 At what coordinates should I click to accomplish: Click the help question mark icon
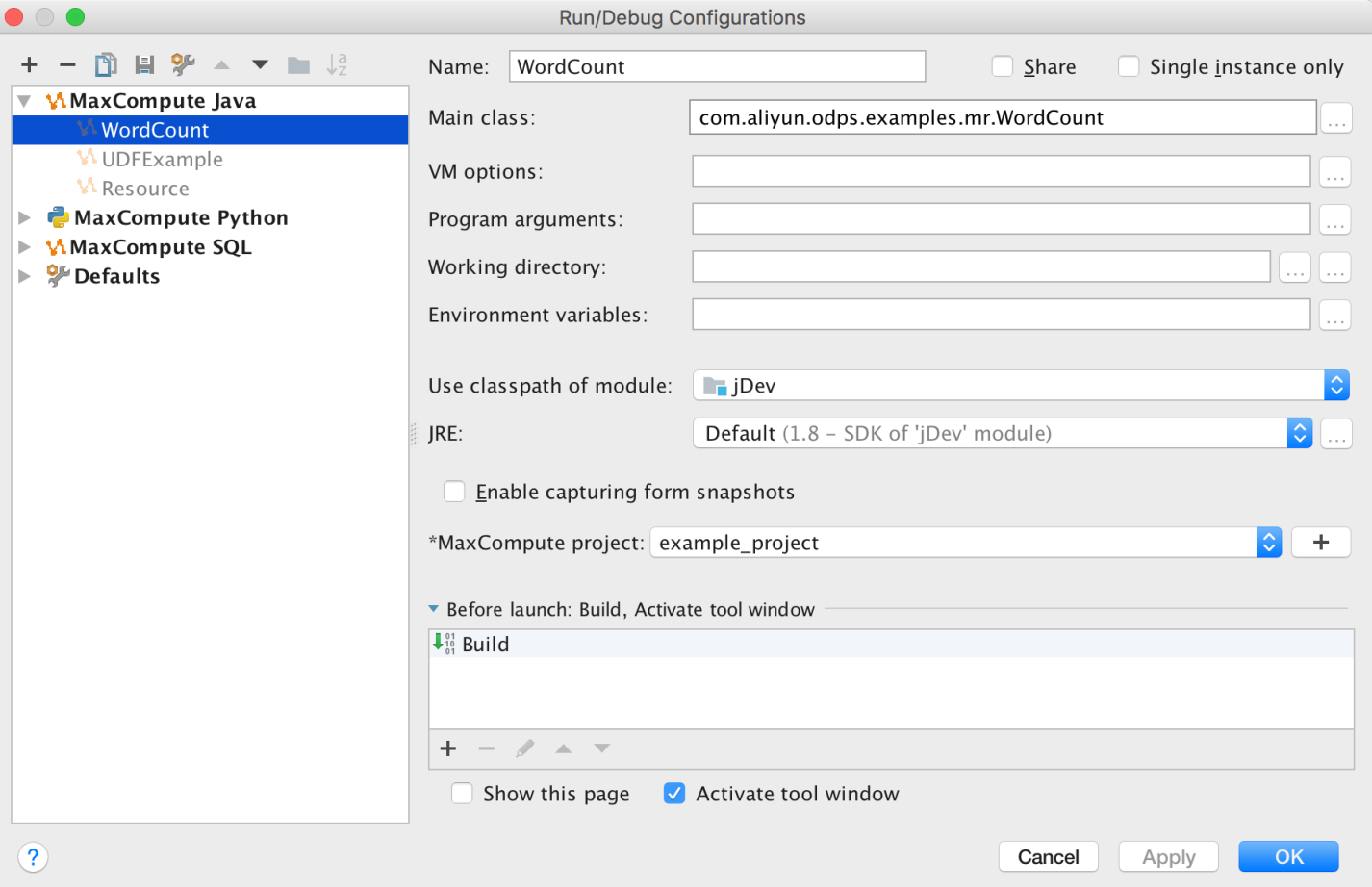click(x=33, y=856)
